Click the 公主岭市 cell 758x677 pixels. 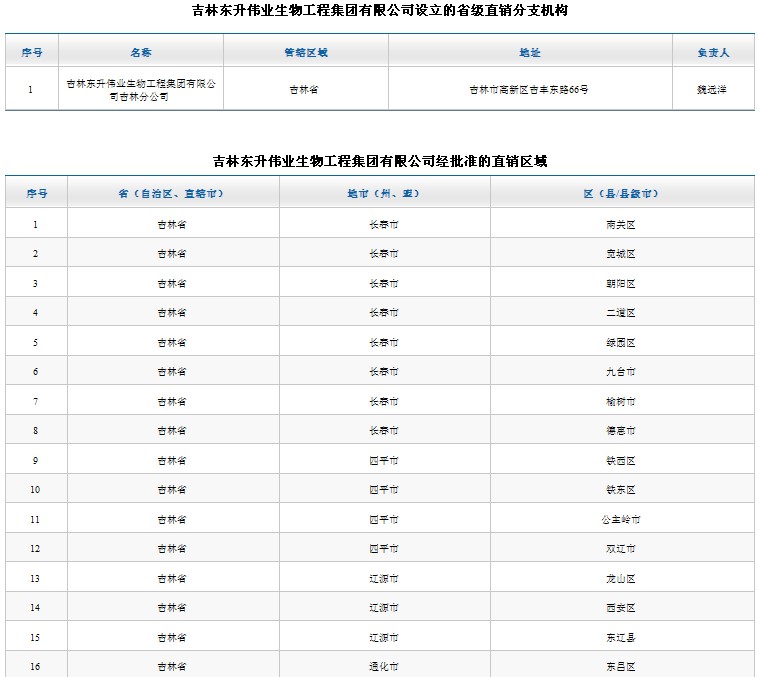point(621,520)
